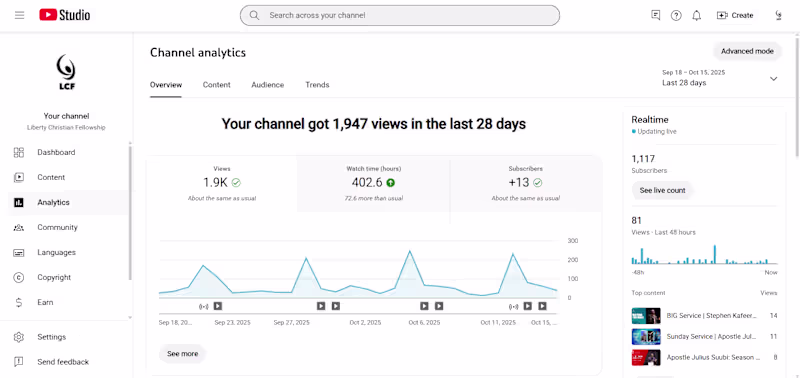This screenshot has width=800, height=378.
Task: Click the live stream marker near Oct 11
Action: pos(514,306)
